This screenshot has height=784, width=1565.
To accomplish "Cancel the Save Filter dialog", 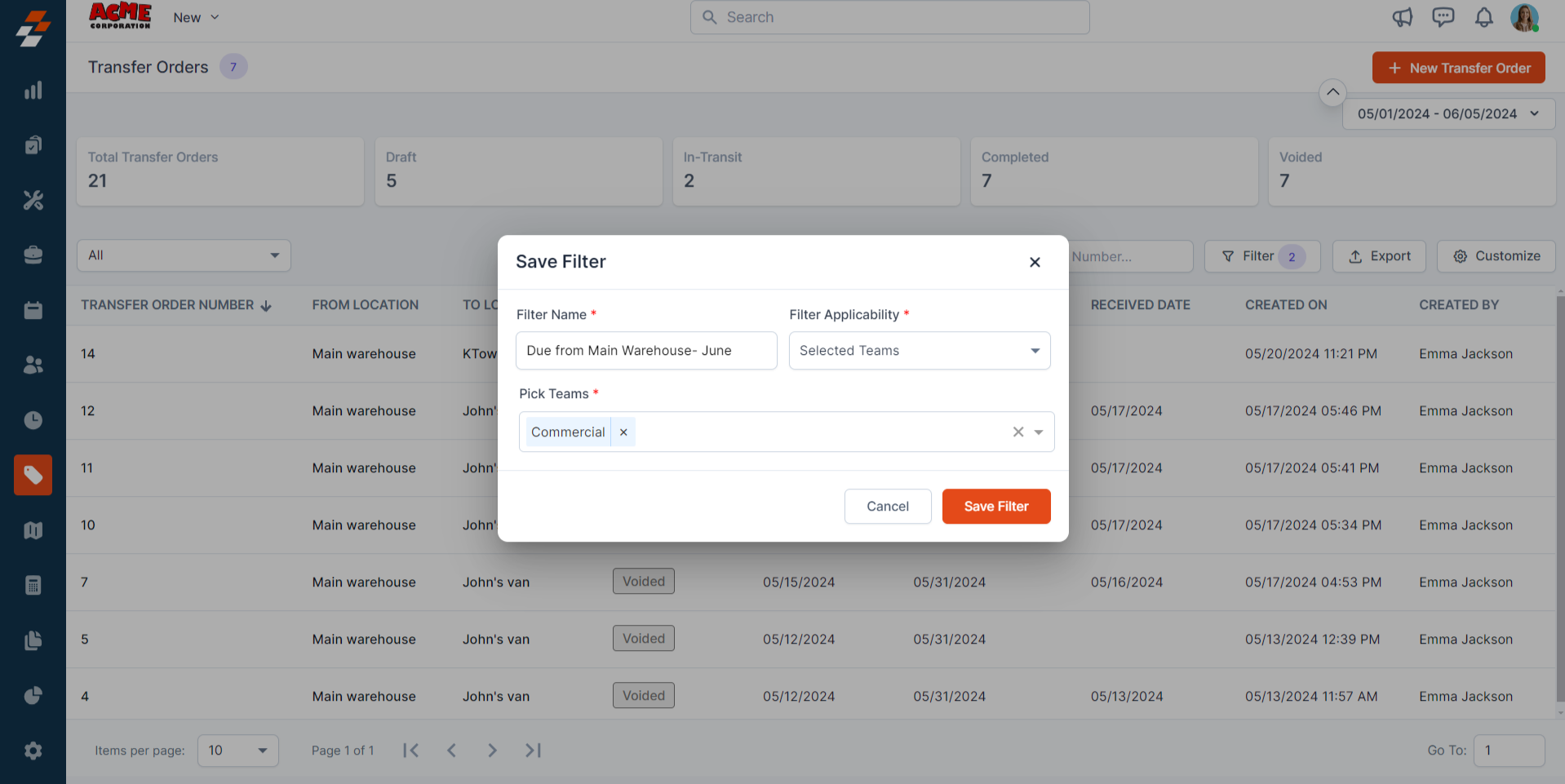I will [x=887, y=507].
